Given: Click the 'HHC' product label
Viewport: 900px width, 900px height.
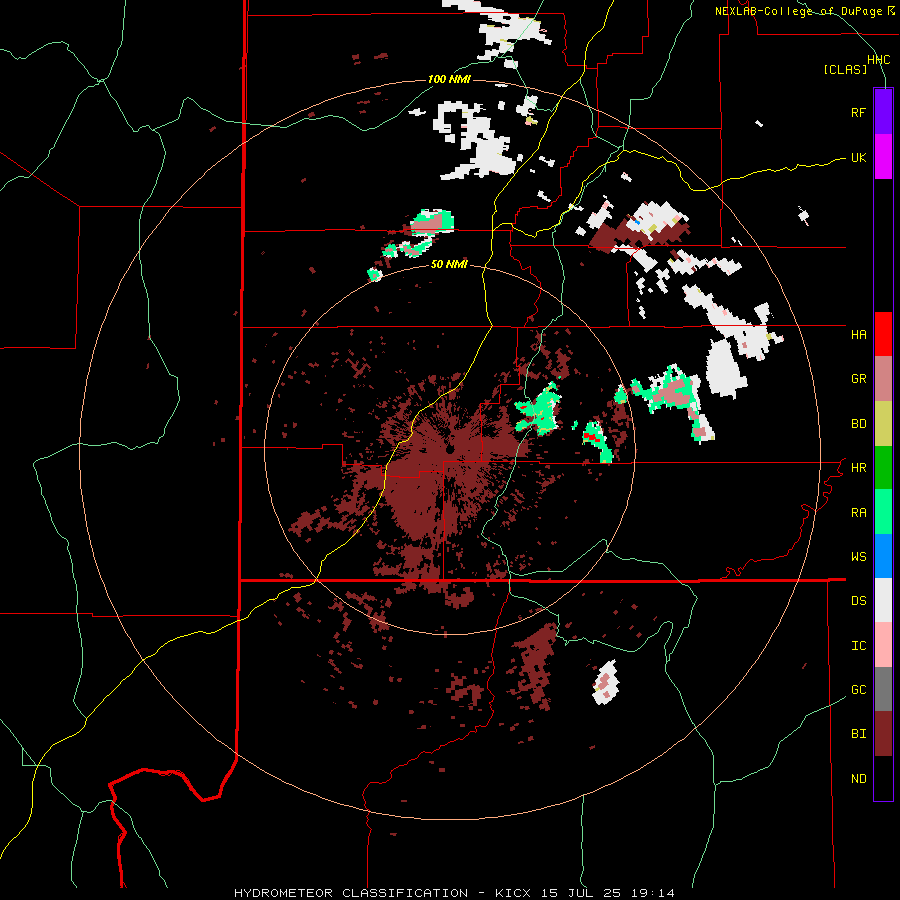Looking at the screenshot, I should click(878, 60).
